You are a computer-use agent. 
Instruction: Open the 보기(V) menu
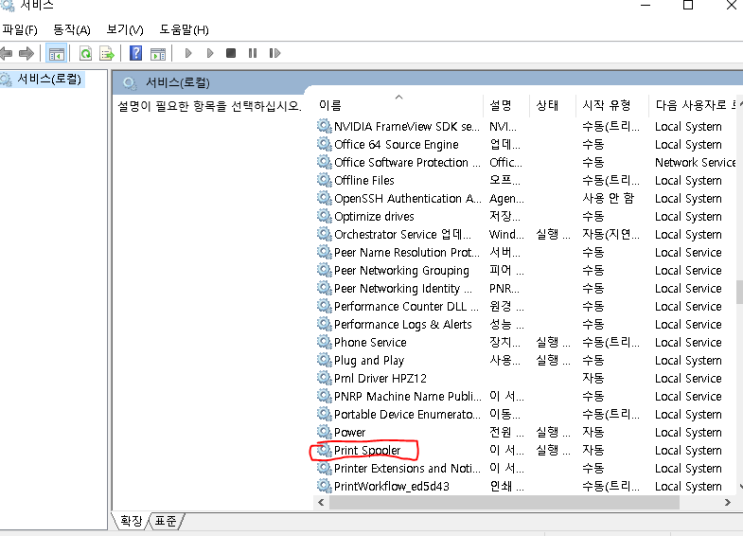(125, 30)
